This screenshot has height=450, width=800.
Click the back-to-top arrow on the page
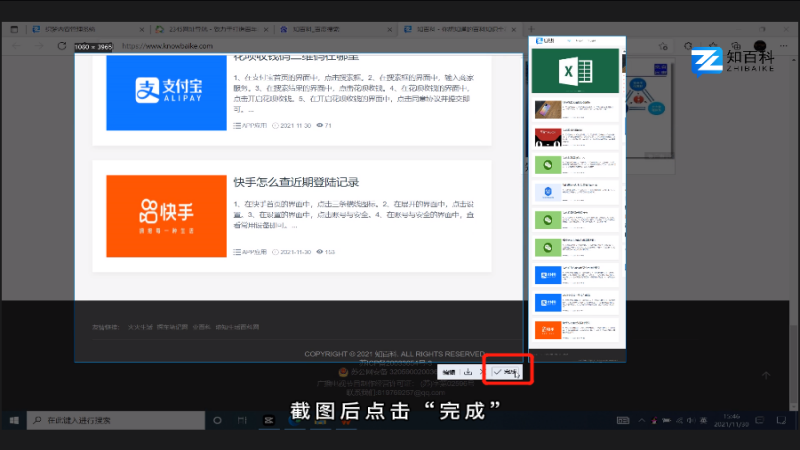766,375
